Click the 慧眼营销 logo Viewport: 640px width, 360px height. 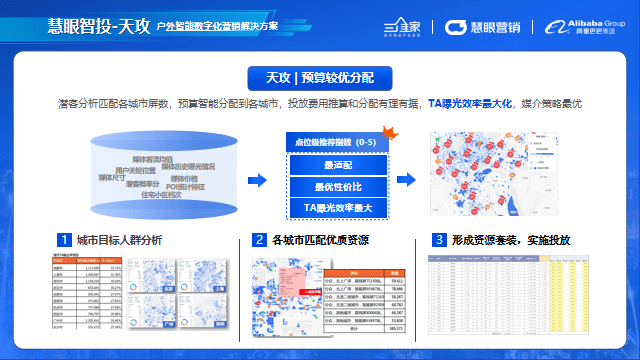click(482, 27)
